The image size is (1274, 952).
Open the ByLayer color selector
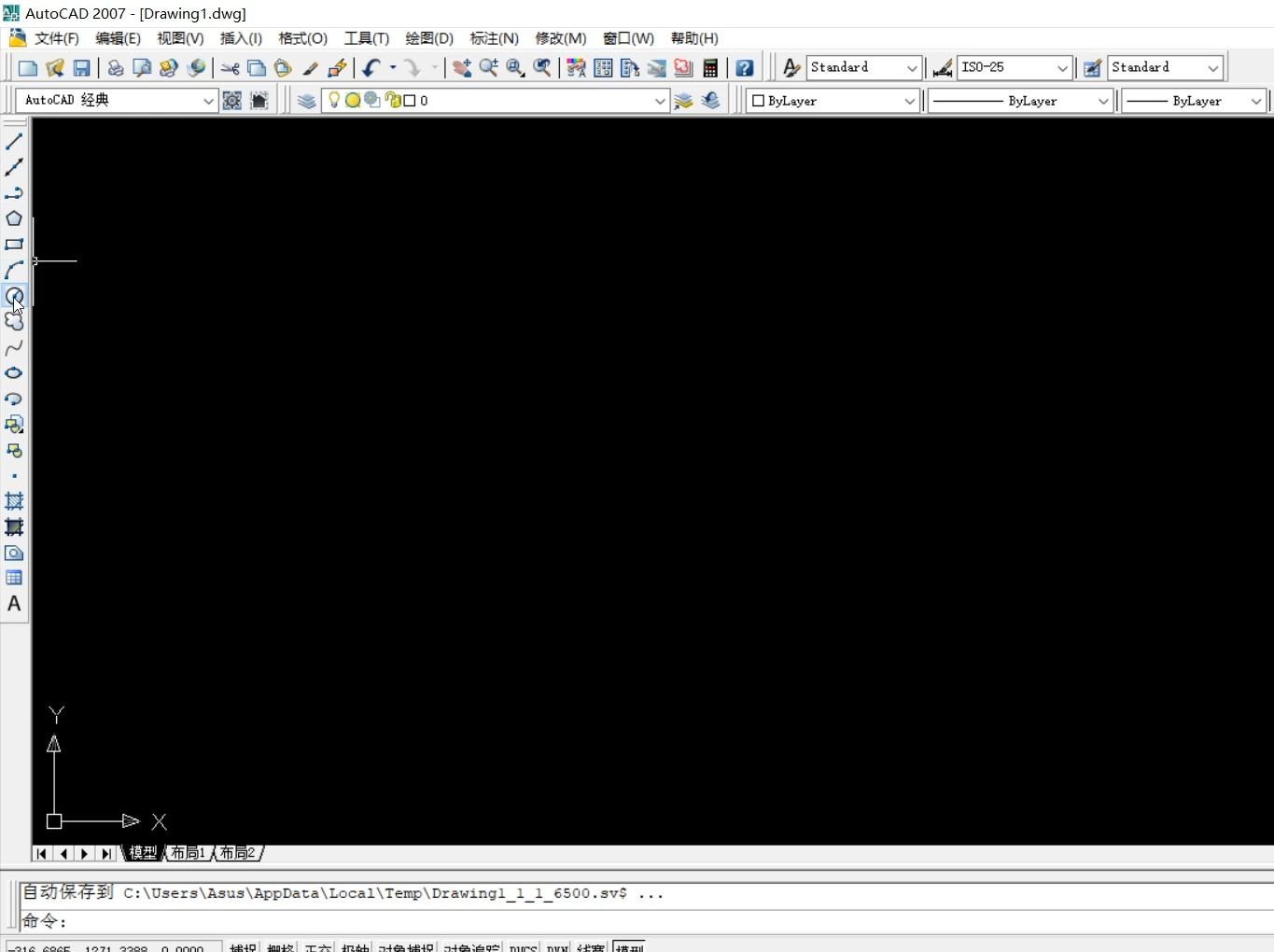click(909, 100)
